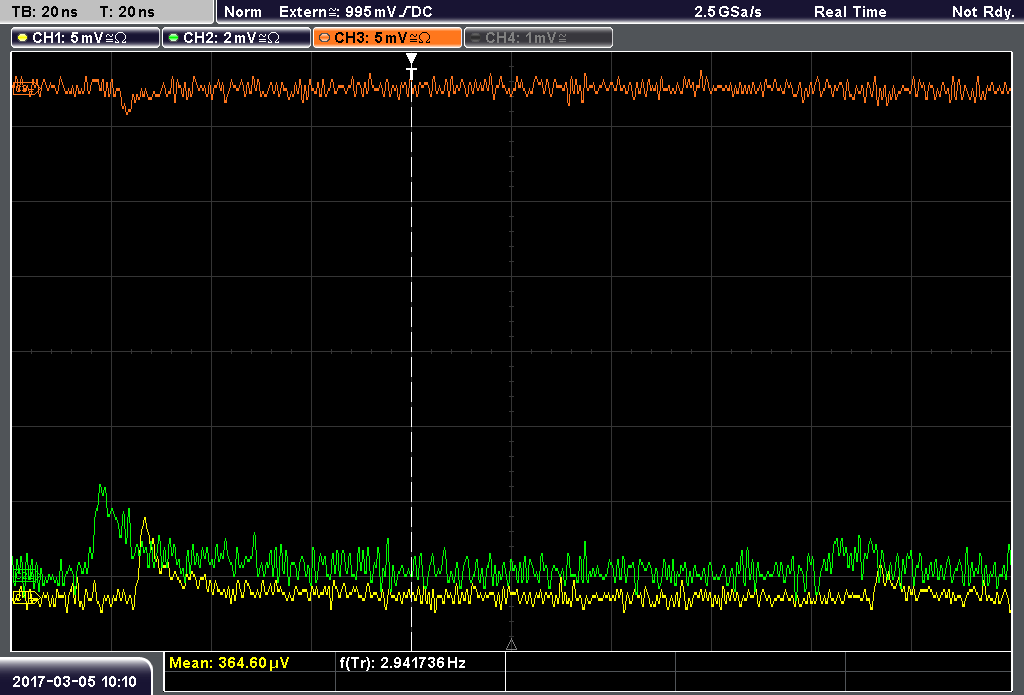Screen dimensions: 1024x695
Task: Enable the greyed-out CH4 1 mV channel tab
Action: [538, 38]
